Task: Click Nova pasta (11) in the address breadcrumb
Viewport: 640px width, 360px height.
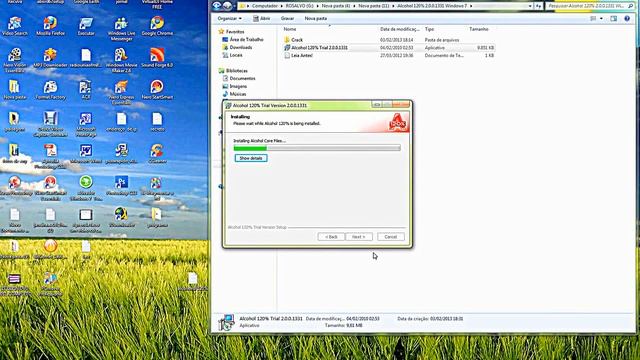Action: coord(373,6)
